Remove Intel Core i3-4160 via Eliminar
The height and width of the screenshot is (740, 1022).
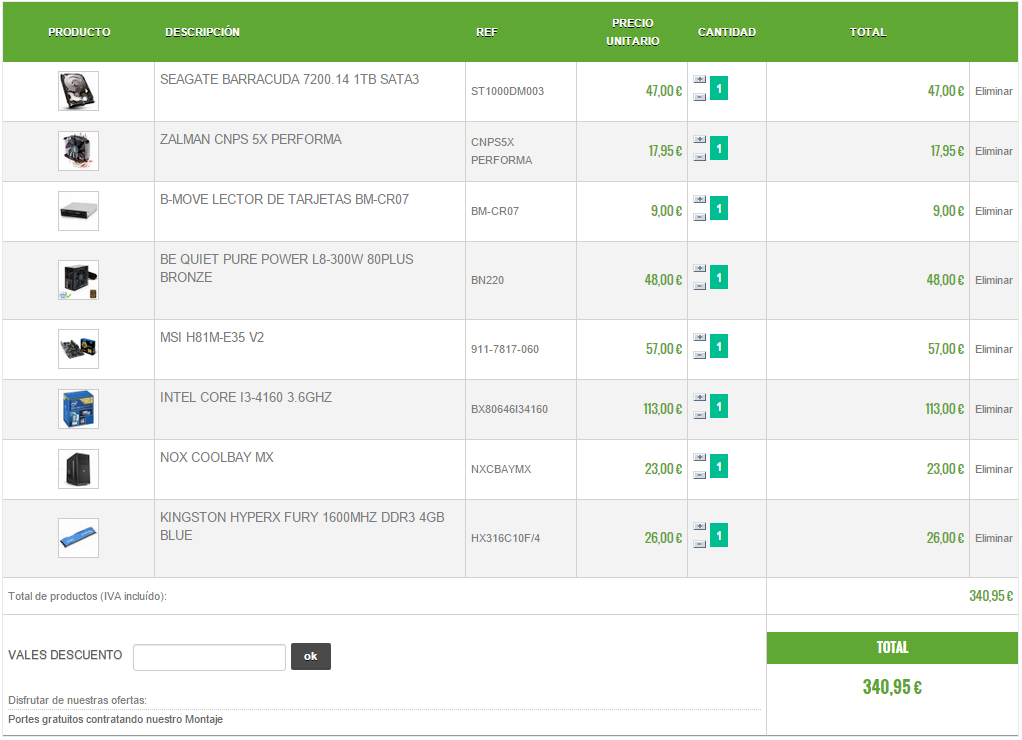click(993, 409)
